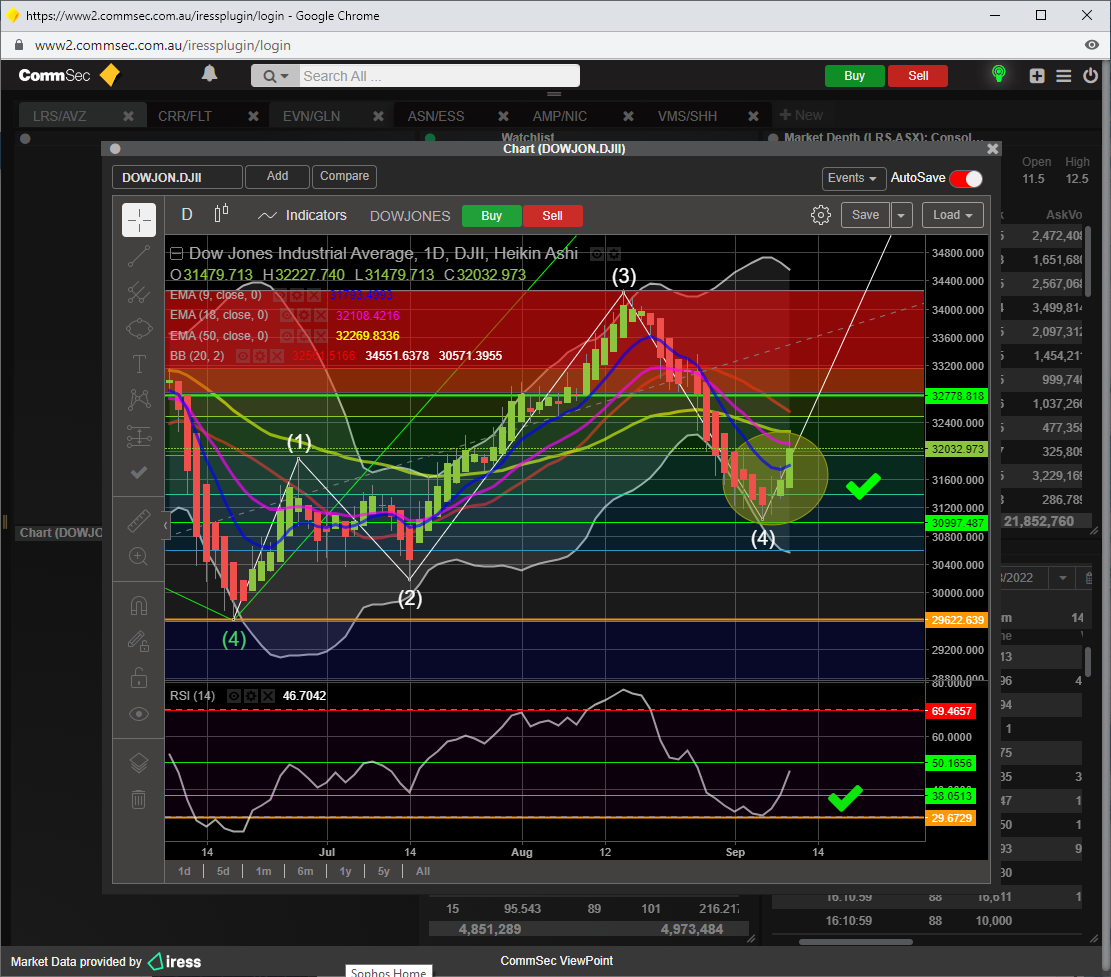
Task: Open search type dropdown magnifier
Action: pyautogui.click(x=274, y=76)
